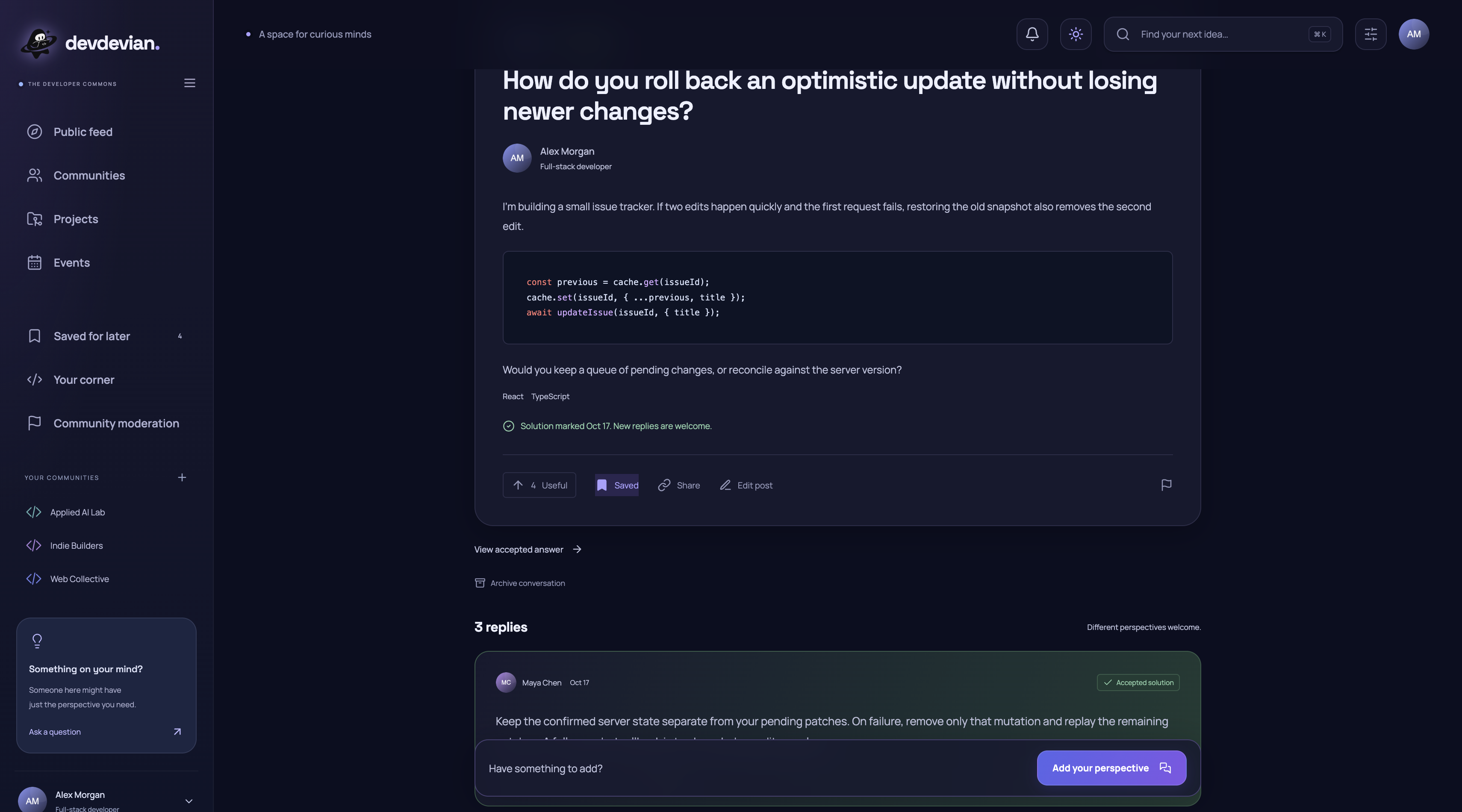Expand the Alex Morgan account chevron
Viewport: 1462px width, 812px height.
189,801
